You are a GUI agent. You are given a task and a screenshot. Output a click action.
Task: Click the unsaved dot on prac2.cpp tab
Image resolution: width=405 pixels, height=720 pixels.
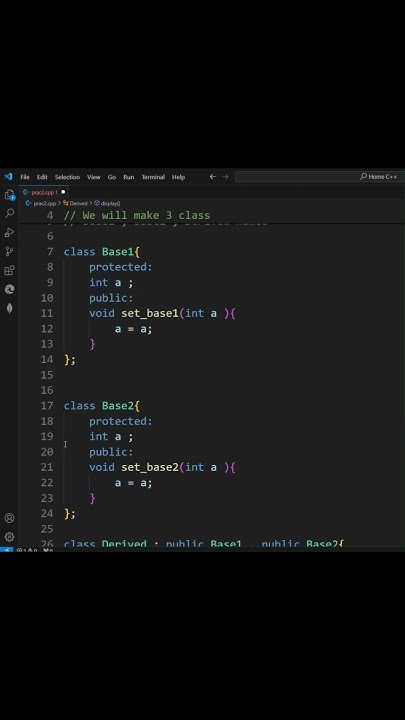click(63, 192)
